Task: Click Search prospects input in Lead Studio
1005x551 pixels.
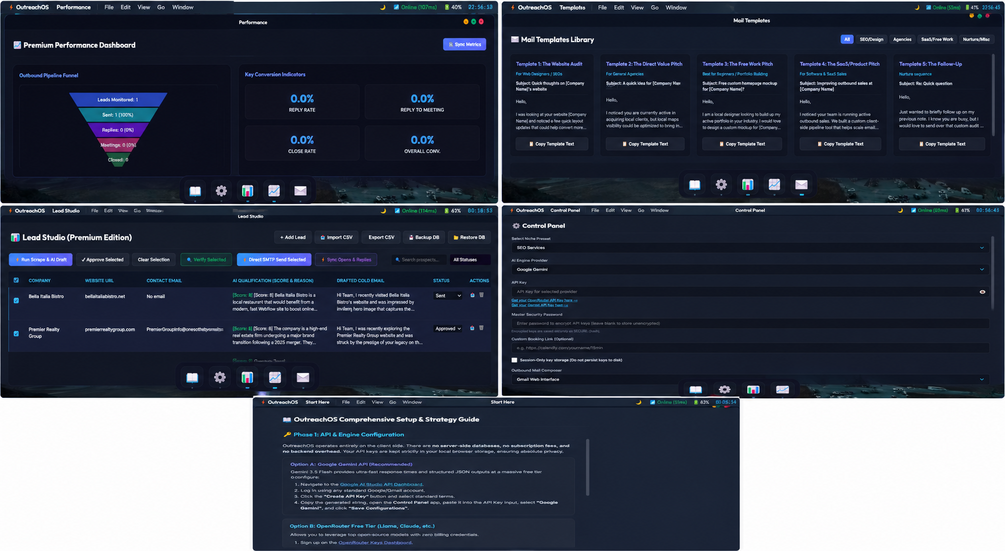Action: [x=419, y=259]
